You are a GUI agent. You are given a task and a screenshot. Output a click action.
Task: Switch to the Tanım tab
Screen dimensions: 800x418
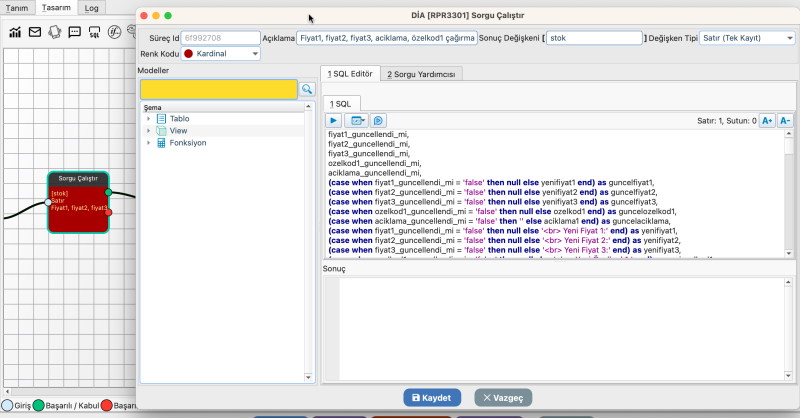click(x=18, y=7)
